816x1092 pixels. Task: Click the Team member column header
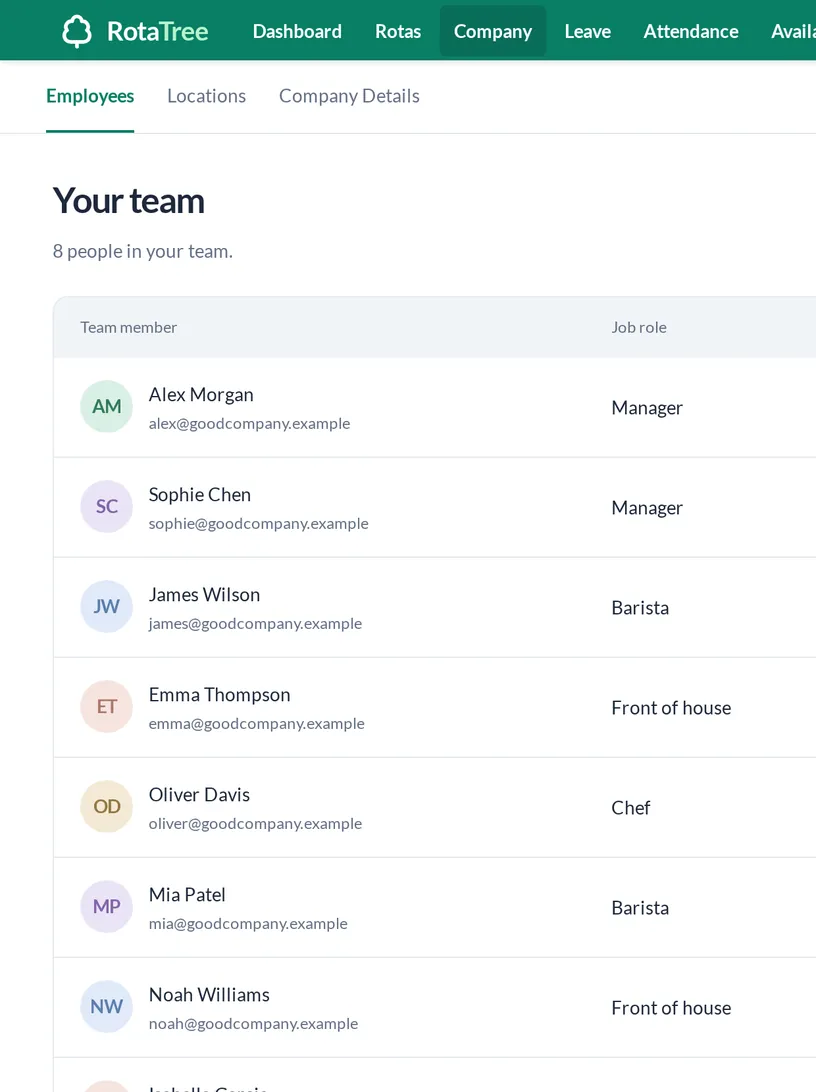[128, 327]
